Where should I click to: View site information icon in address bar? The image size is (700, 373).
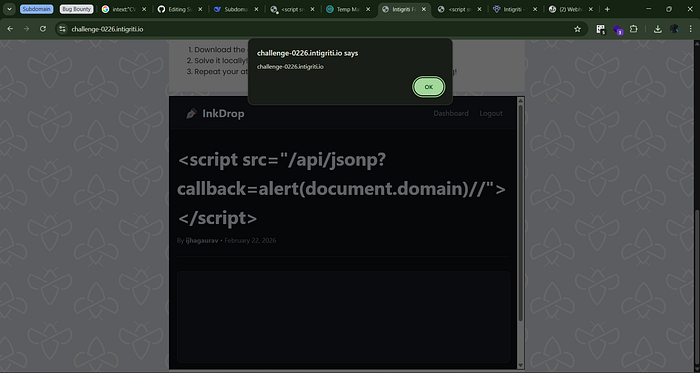(63, 29)
